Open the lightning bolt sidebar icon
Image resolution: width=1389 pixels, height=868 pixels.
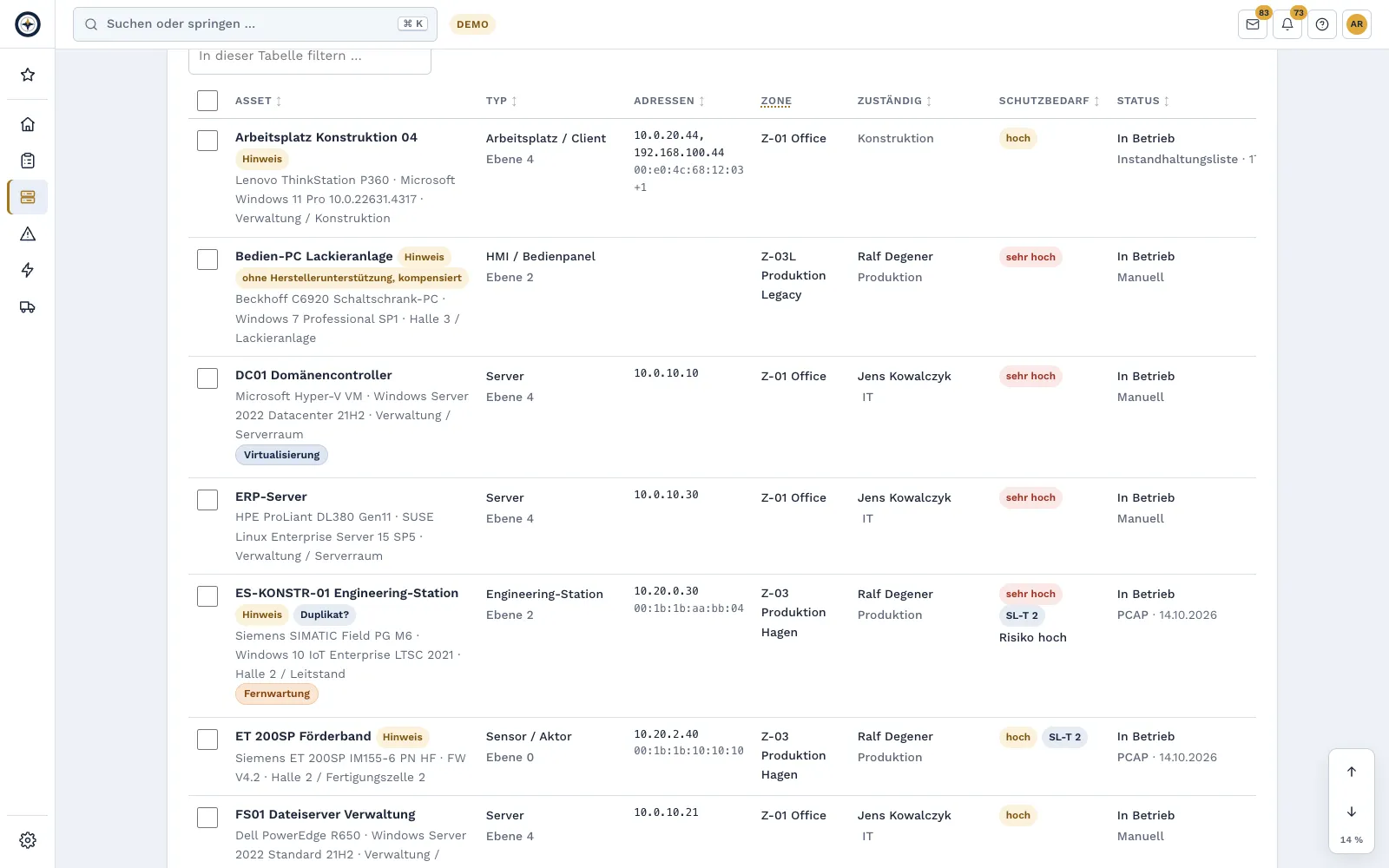pyautogui.click(x=28, y=270)
